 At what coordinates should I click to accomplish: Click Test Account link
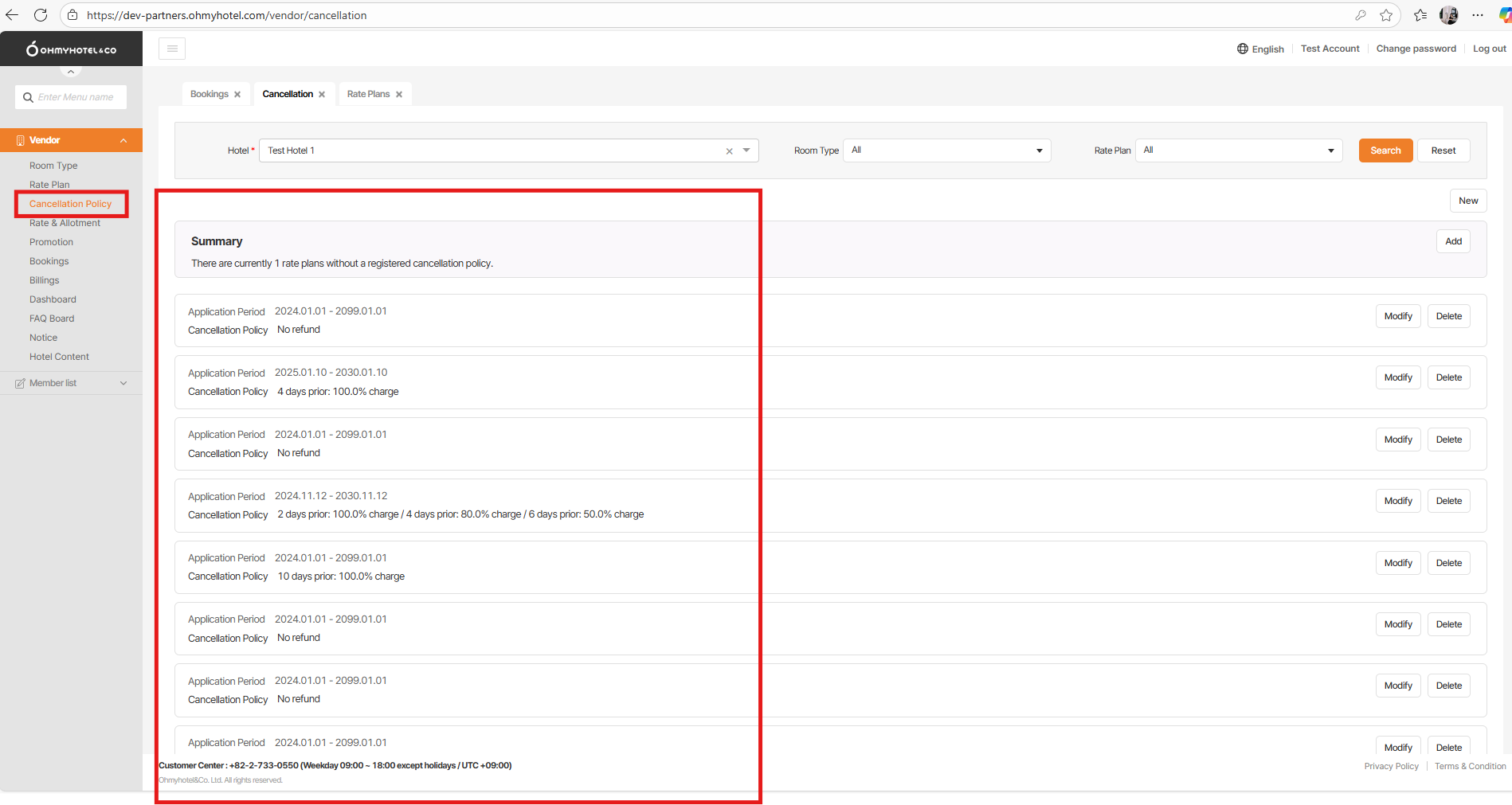point(1330,49)
